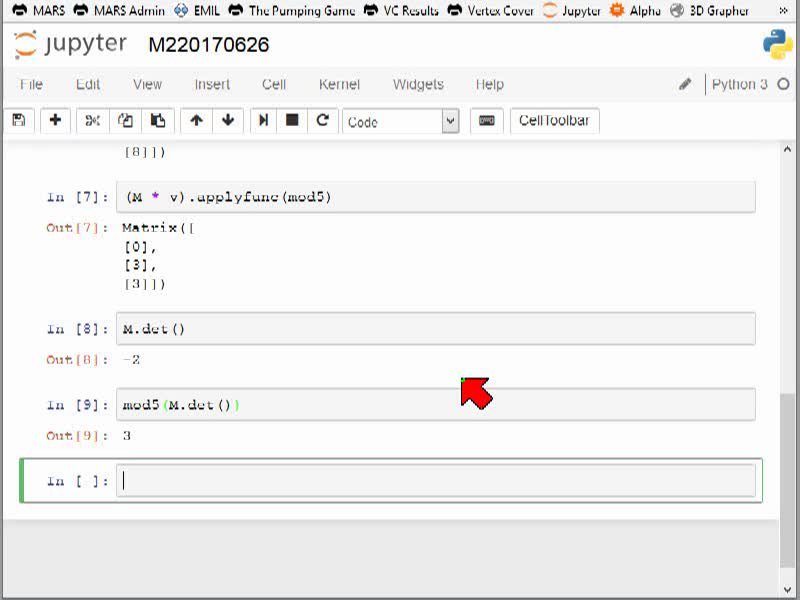Click the scrollbar down arrow

(787, 589)
